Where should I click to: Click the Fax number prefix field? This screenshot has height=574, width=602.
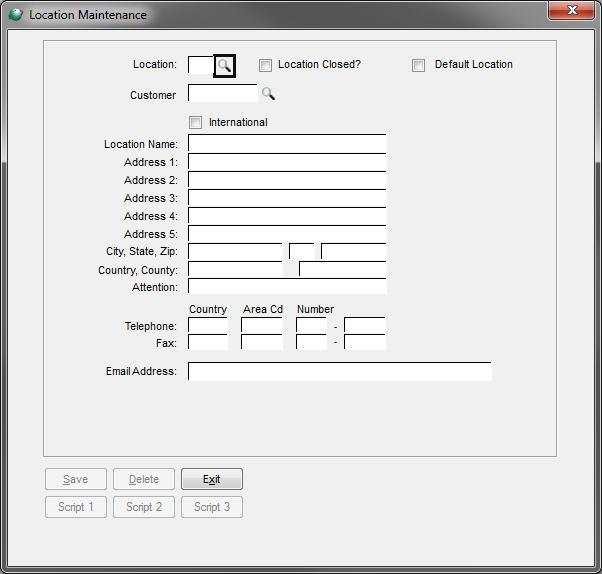(x=311, y=342)
